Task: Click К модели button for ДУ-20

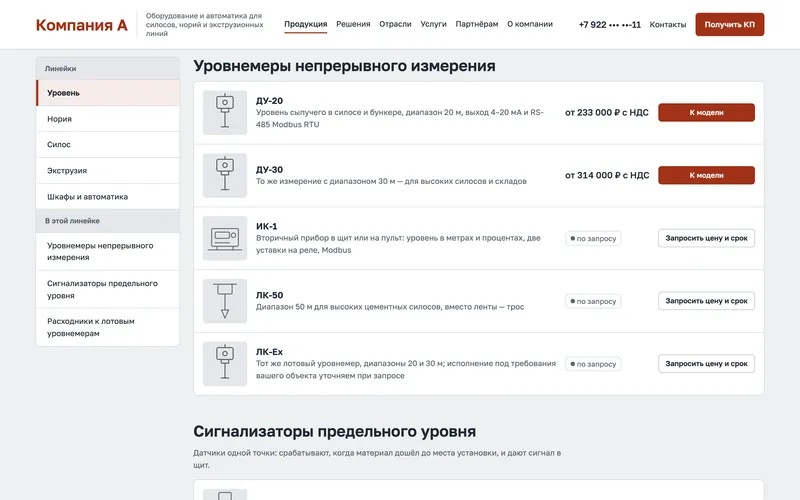Action: (x=706, y=112)
